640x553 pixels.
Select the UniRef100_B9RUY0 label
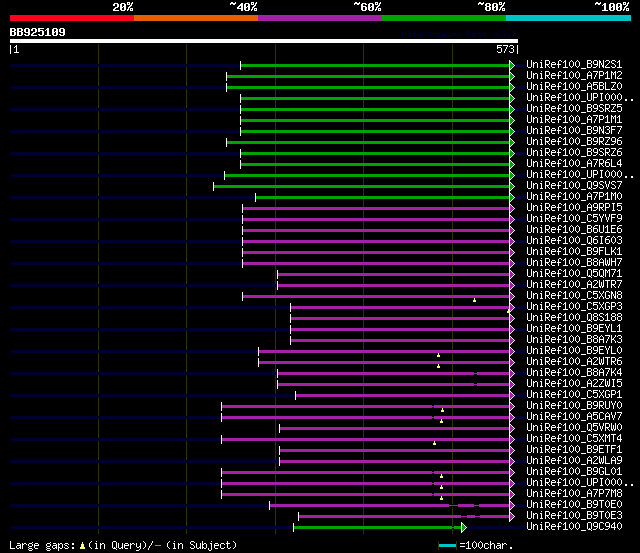tap(574, 406)
